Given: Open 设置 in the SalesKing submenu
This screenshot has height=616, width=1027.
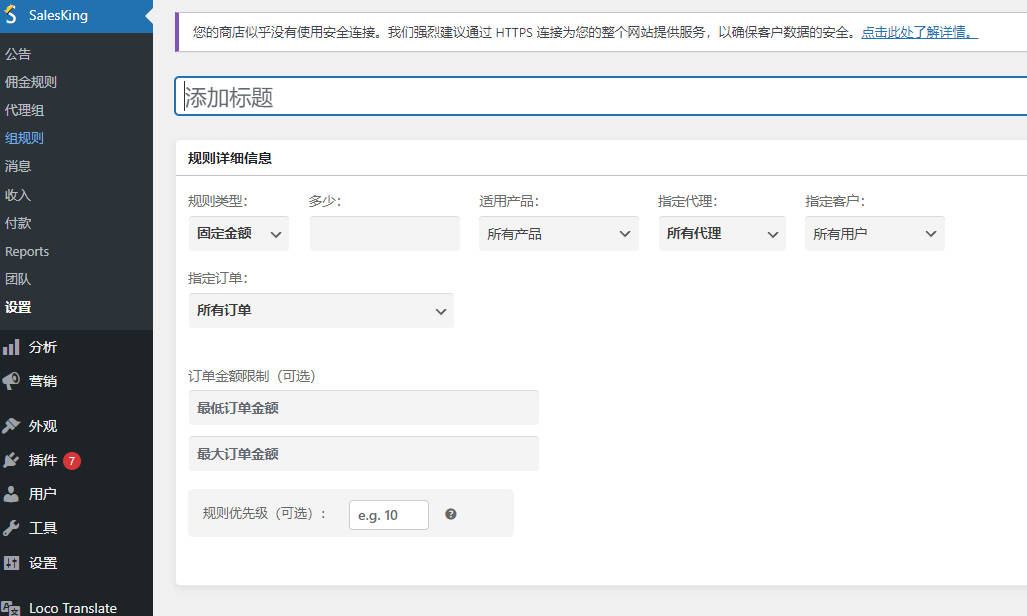Looking at the screenshot, I should click(x=18, y=307).
